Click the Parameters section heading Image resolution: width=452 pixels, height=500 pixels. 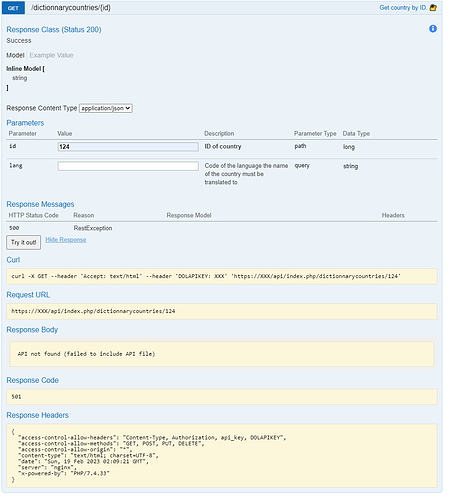click(x=25, y=123)
